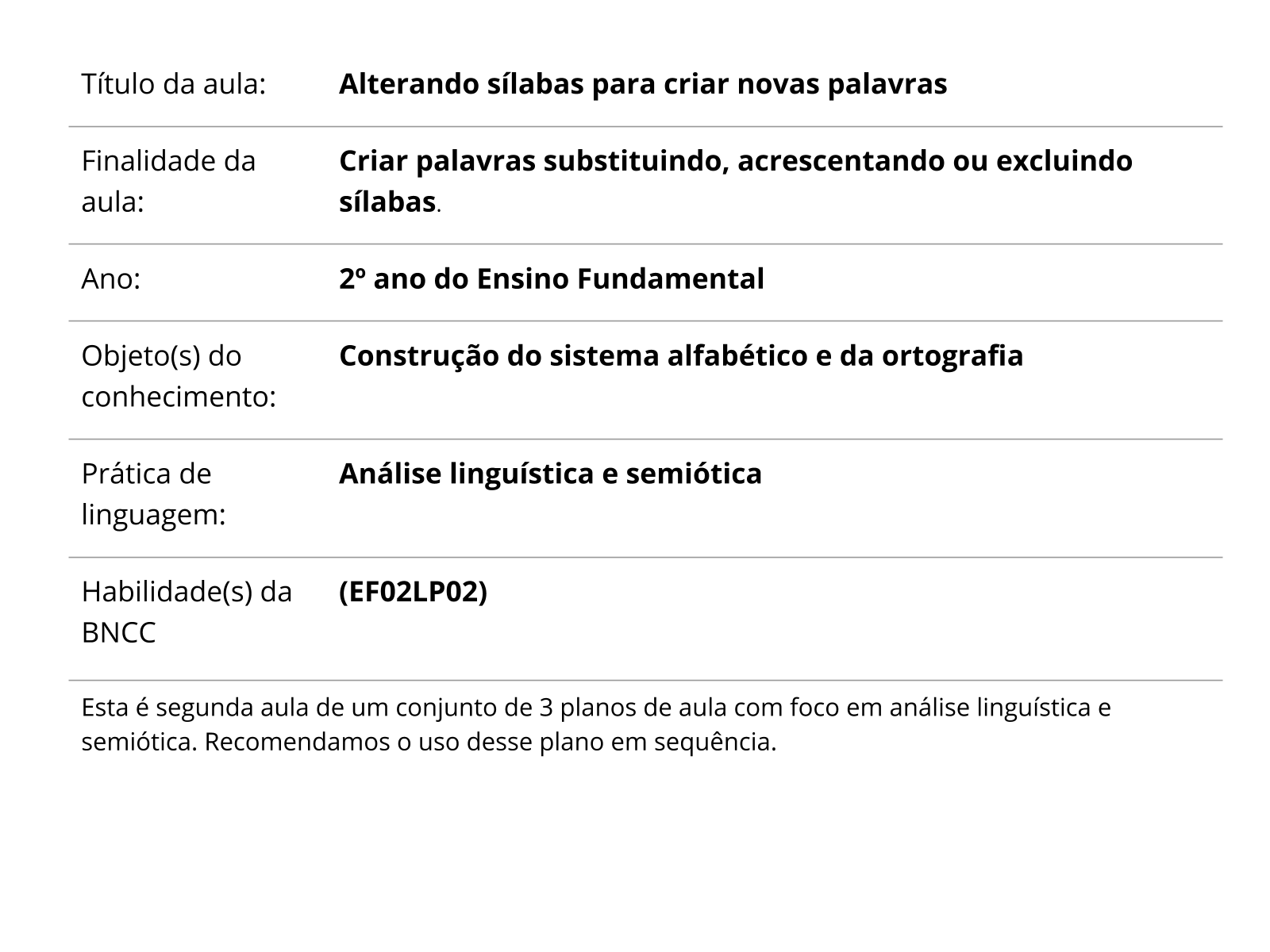Select 'Análise linguística e semiótica' bold text

pyautogui.click(x=550, y=474)
